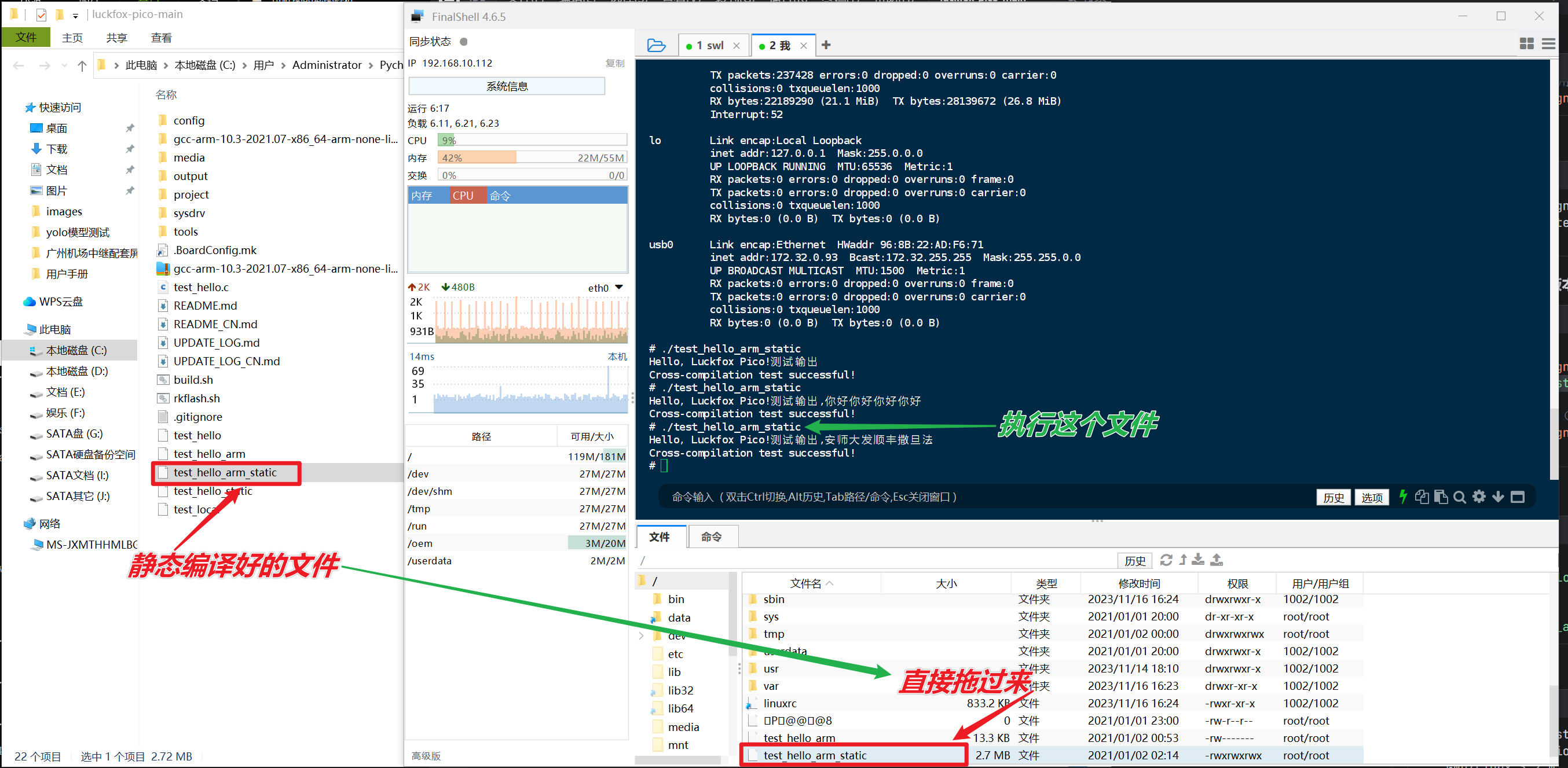This screenshot has height=768, width=1568.
Task: Click the terminal search magnifier icon
Action: coord(1459,497)
